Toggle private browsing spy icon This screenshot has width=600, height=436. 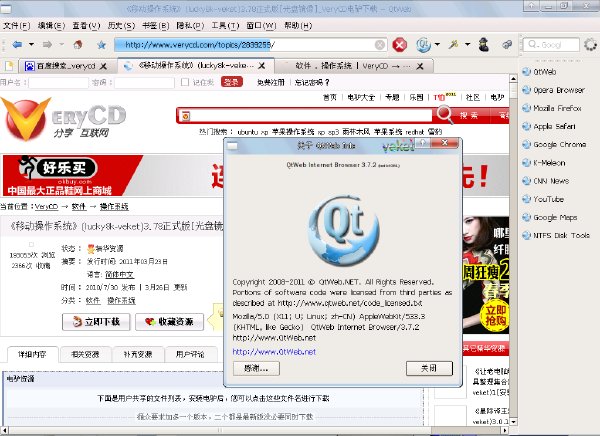[x=484, y=44]
